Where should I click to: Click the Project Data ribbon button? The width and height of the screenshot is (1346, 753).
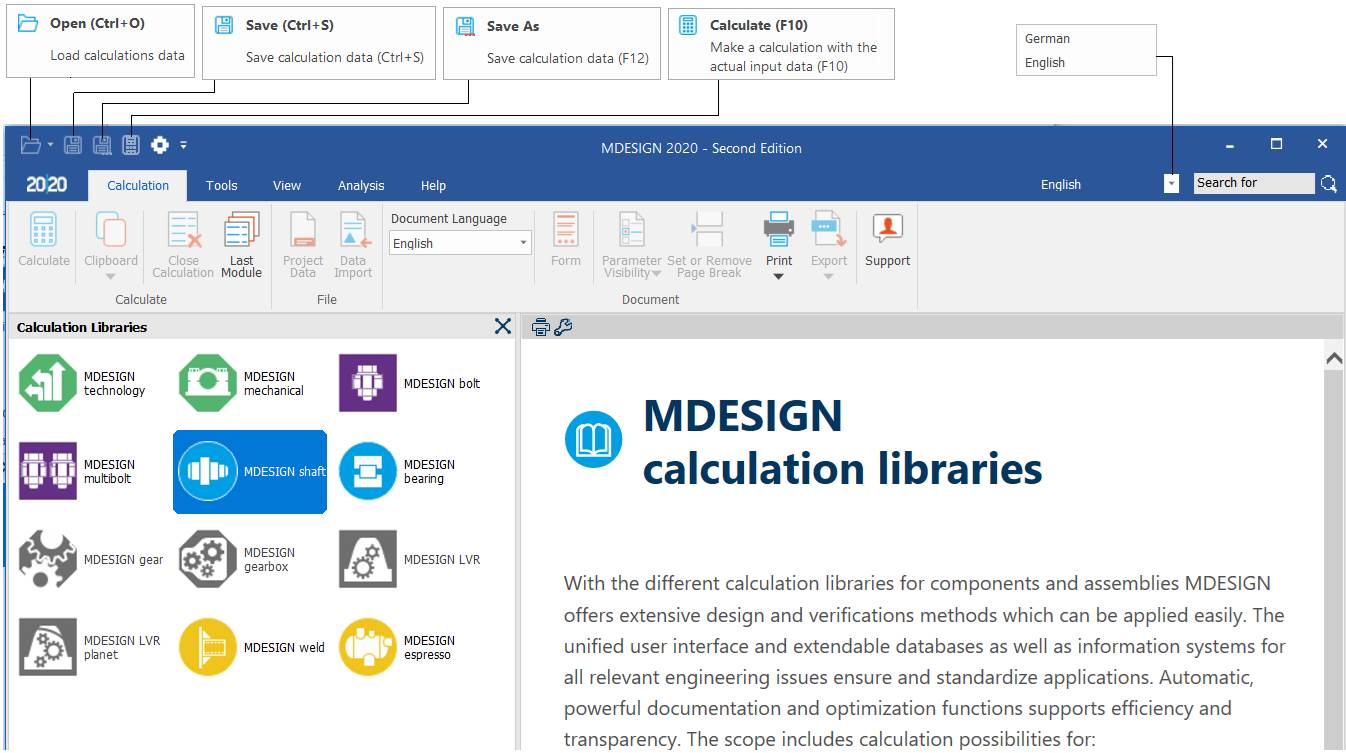coord(303,245)
